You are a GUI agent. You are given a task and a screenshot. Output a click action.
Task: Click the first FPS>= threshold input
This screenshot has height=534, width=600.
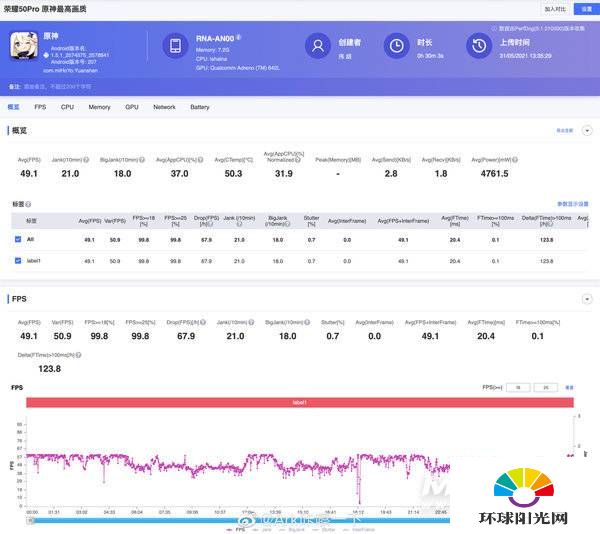518,387
